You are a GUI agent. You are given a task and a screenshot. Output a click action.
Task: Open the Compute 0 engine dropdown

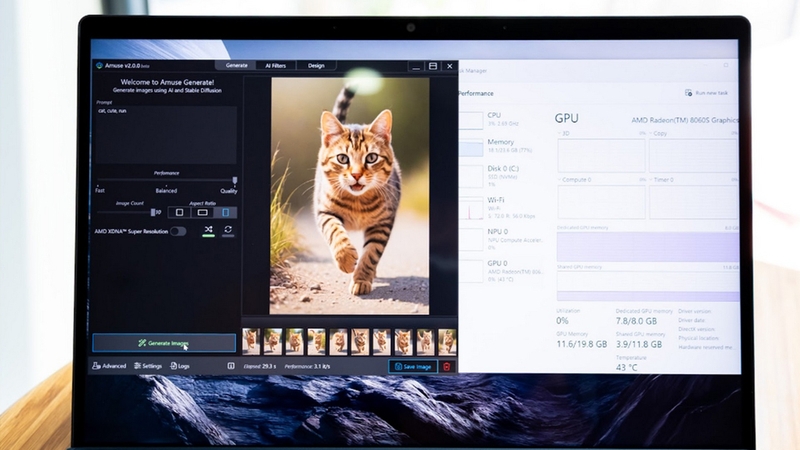tap(575, 180)
